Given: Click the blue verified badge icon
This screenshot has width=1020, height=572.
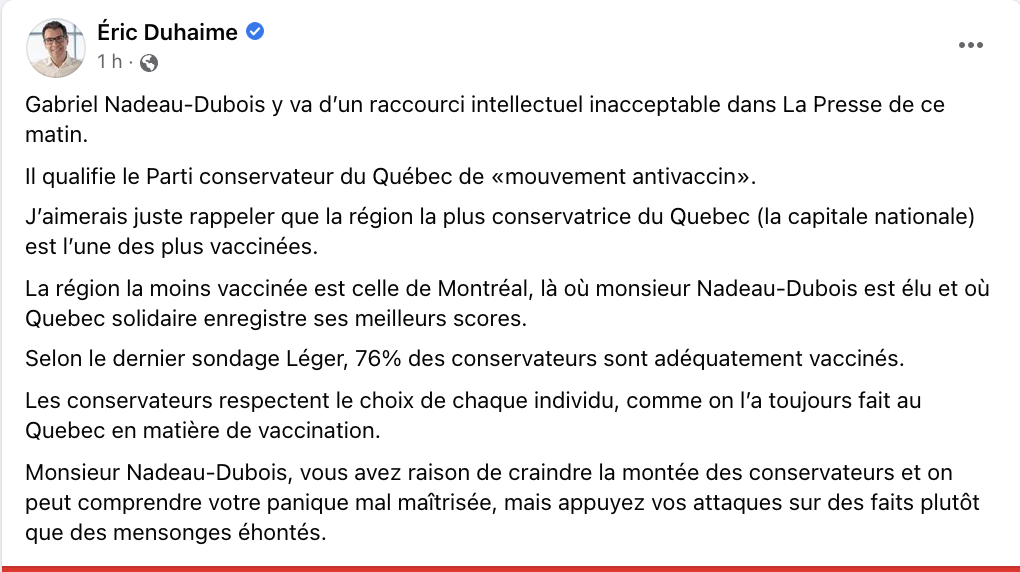Looking at the screenshot, I should (255, 31).
